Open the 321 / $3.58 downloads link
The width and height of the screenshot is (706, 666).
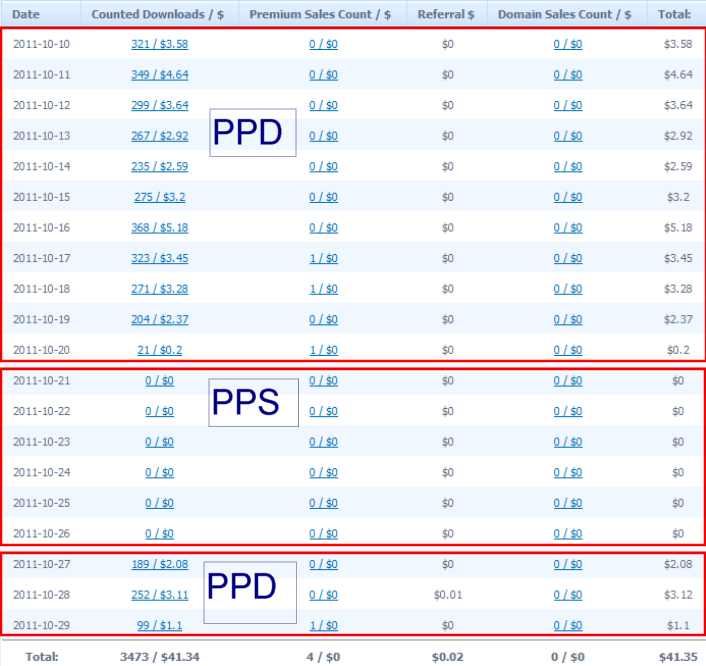click(160, 44)
